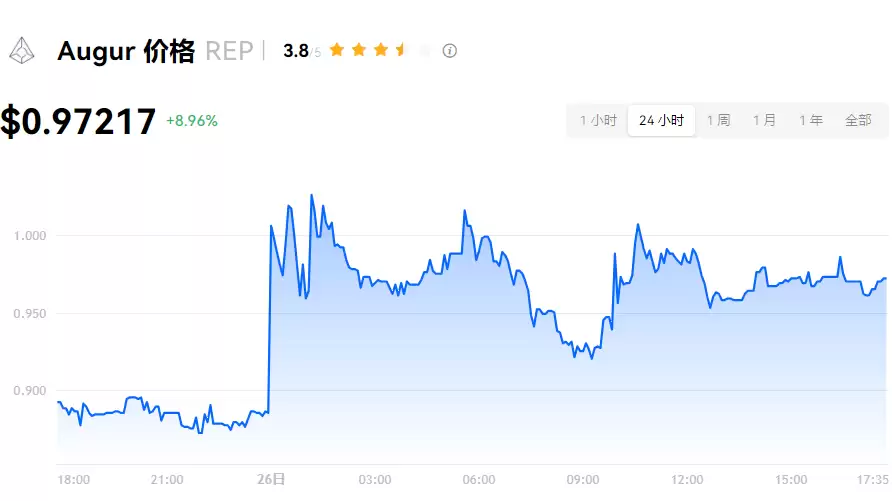
Task: Click the 12:00 time axis label
Action: point(687,480)
